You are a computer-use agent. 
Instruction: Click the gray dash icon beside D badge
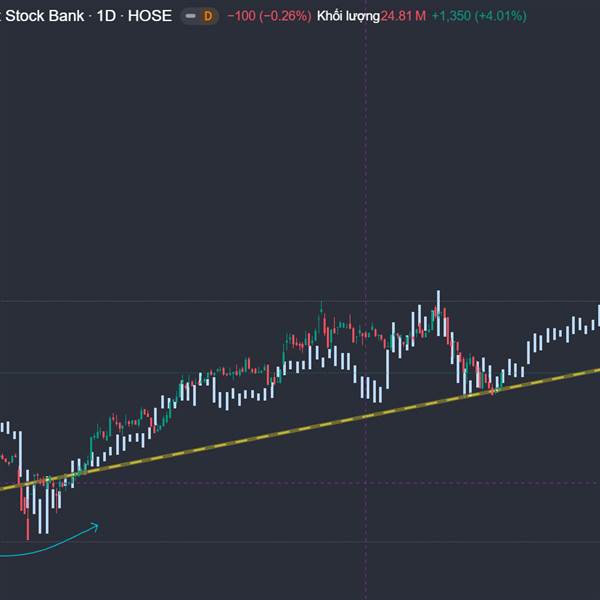[192, 17]
